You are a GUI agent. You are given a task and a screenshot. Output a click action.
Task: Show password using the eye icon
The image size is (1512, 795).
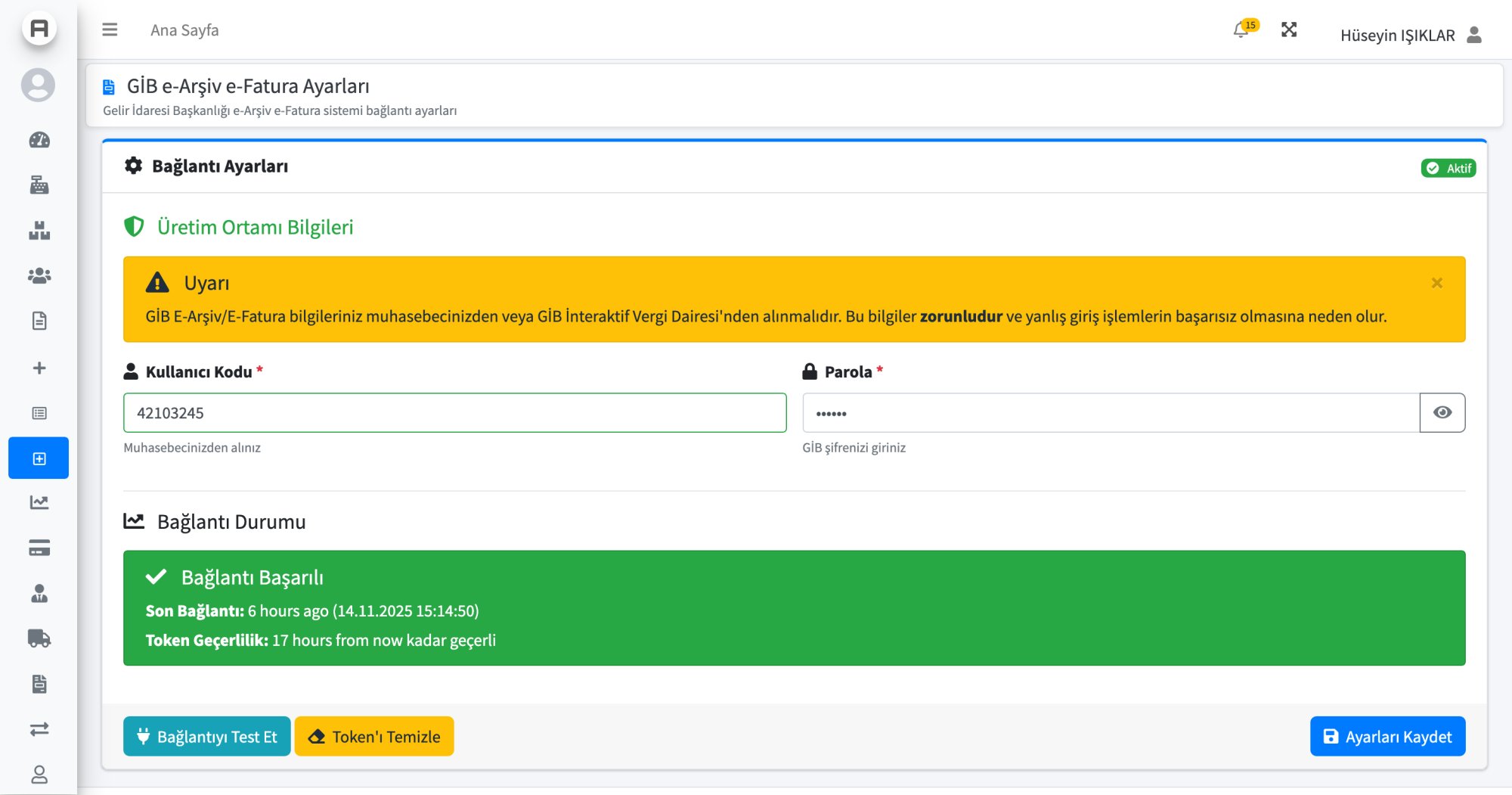pyautogui.click(x=1442, y=412)
